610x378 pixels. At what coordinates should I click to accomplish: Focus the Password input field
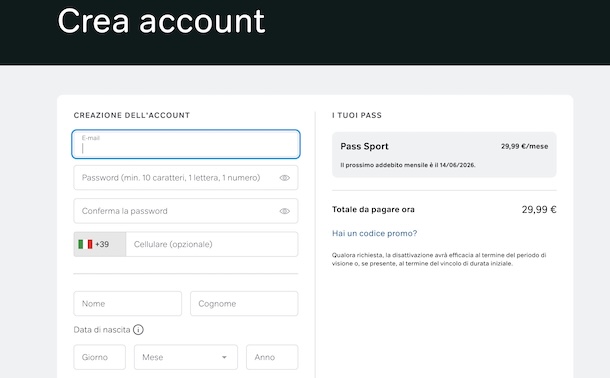tap(186, 178)
